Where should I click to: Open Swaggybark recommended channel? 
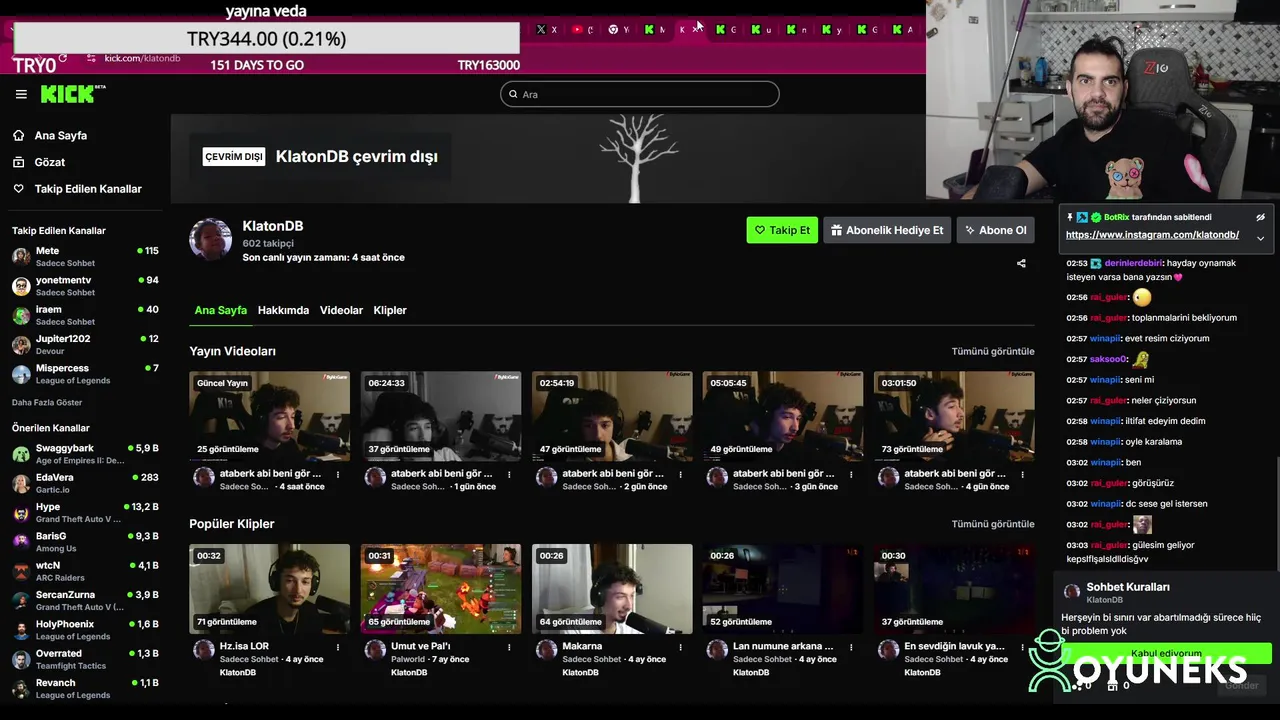(84, 454)
